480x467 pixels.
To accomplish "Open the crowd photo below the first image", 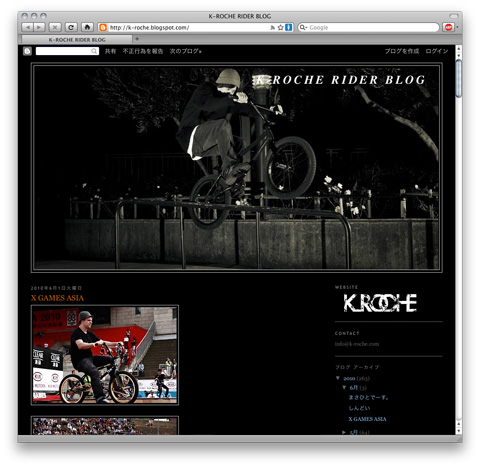I will pos(105,426).
